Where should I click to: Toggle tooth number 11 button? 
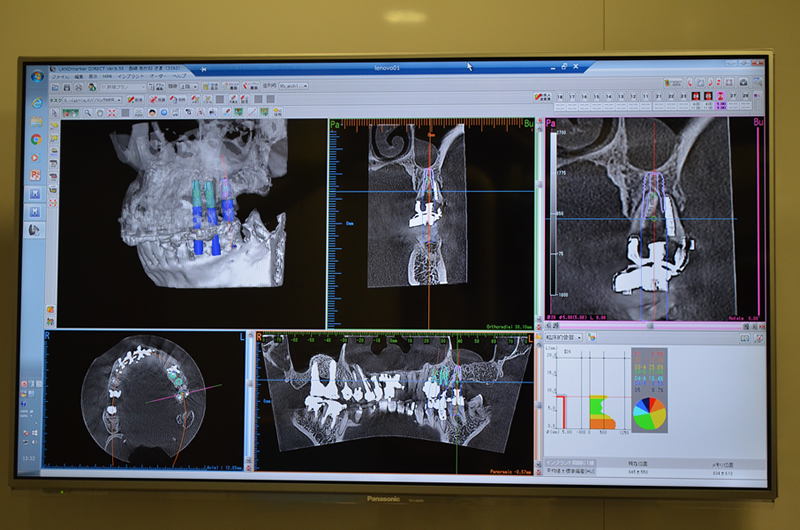(645, 96)
